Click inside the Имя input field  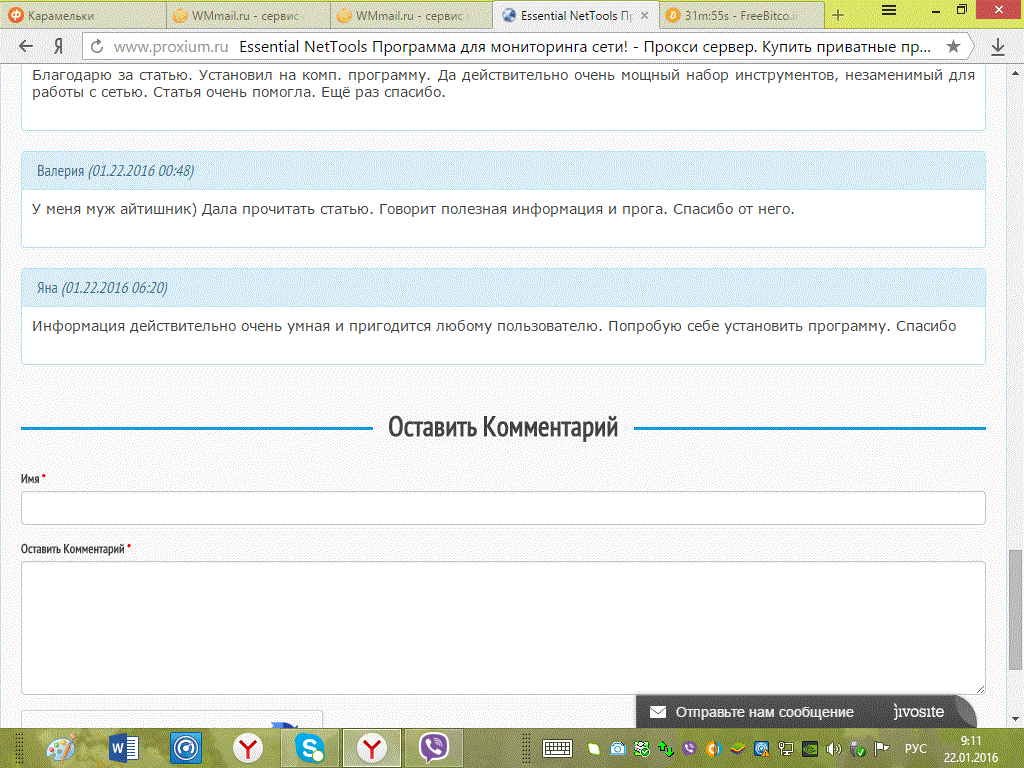click(x=503, y=508)
